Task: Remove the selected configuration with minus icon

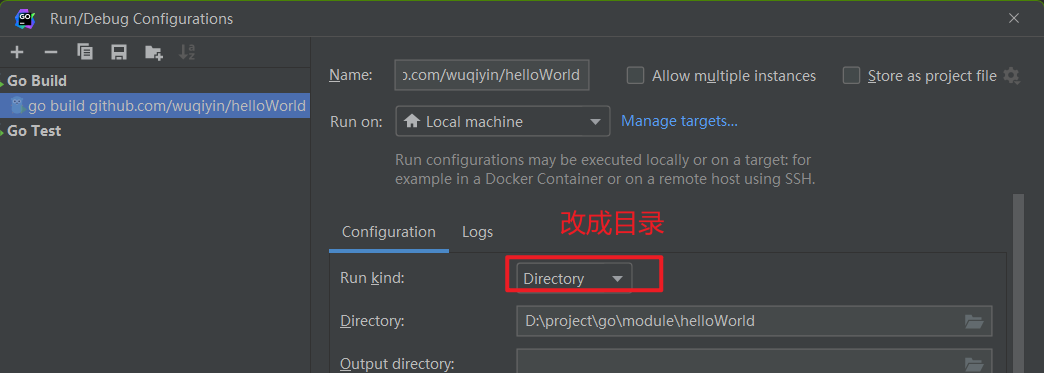Action: coord(51,52)
